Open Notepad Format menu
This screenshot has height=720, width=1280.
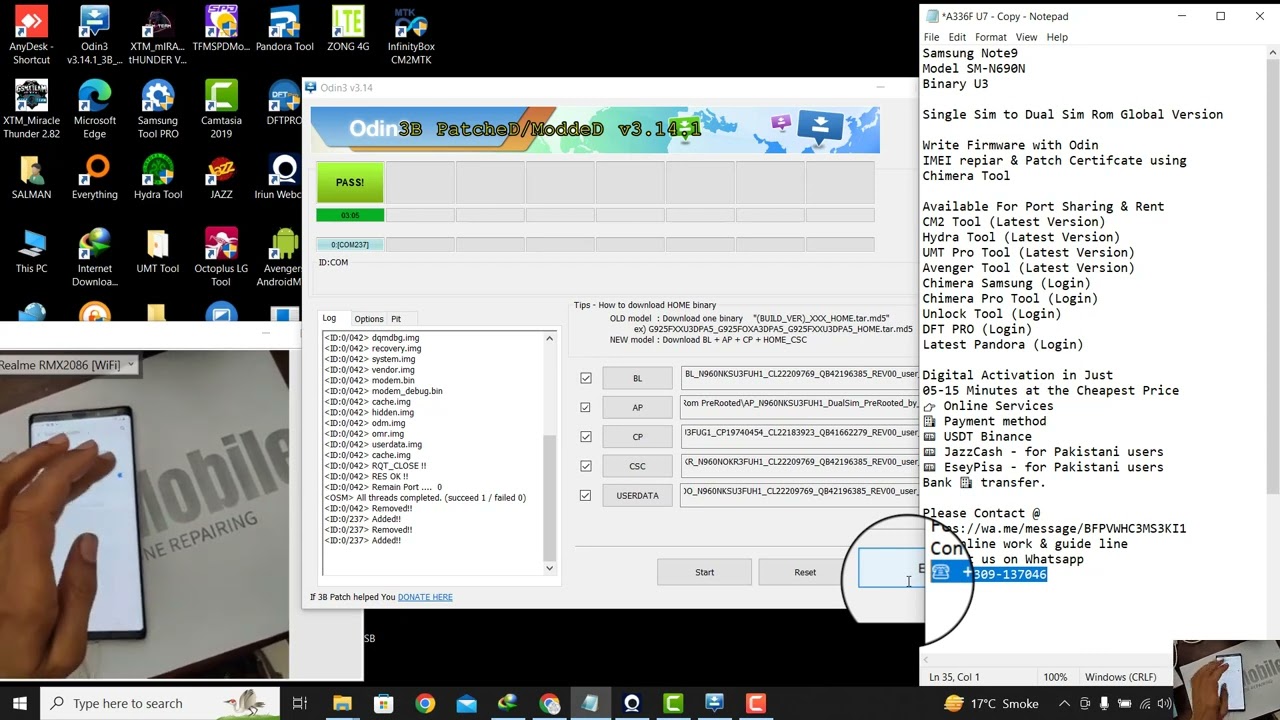tap(990, 37)
